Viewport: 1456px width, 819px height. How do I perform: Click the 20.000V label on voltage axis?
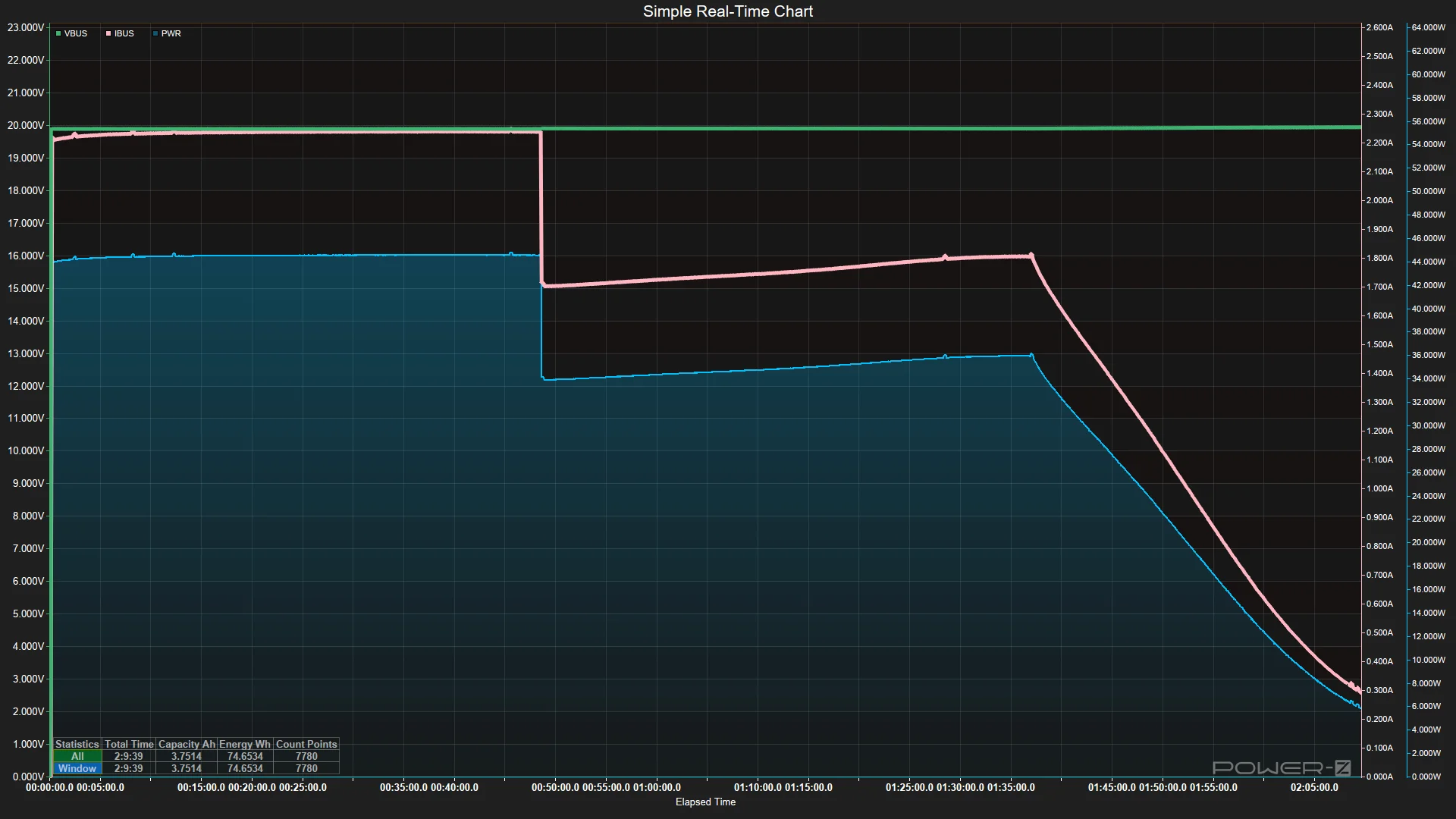coord(26,125)
